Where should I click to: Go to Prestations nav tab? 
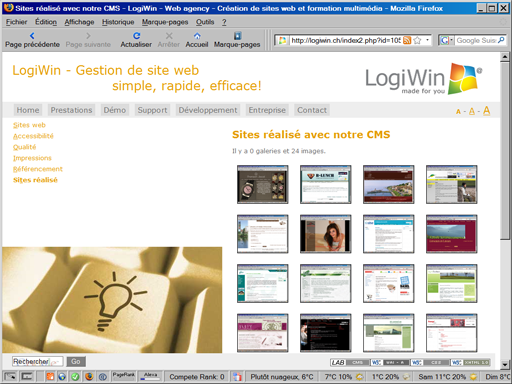click(x=71, y=110)
